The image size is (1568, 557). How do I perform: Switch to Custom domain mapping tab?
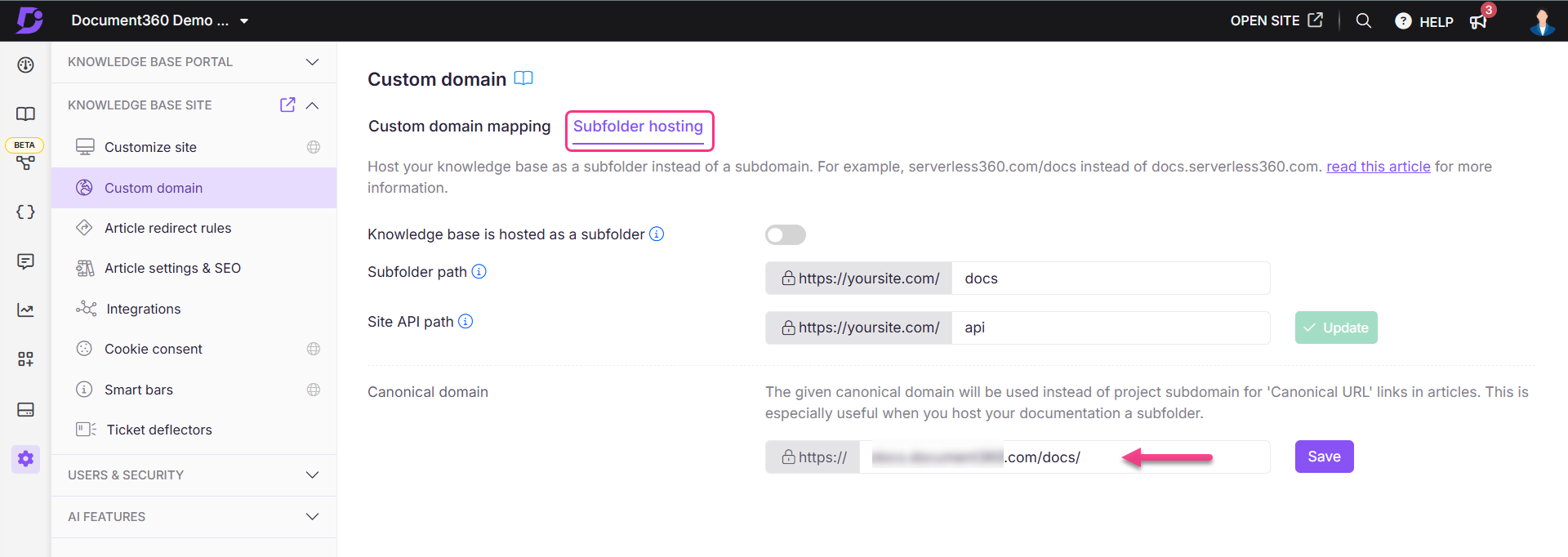[460, 127]
